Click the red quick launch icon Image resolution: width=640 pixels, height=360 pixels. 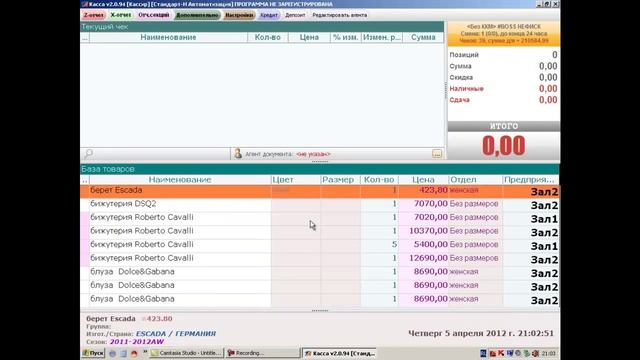[134, 353]
